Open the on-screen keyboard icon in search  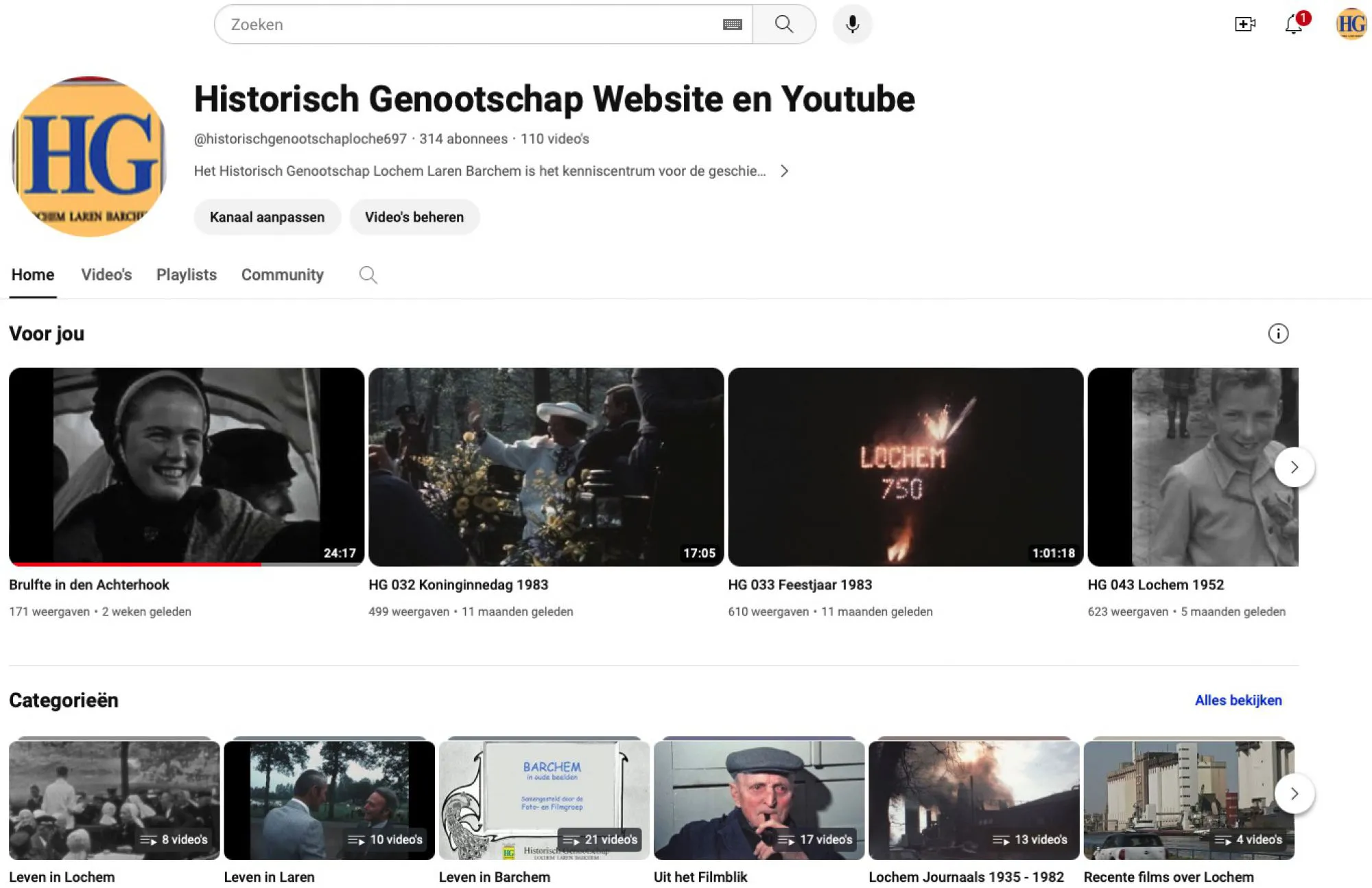click(732, 23)
